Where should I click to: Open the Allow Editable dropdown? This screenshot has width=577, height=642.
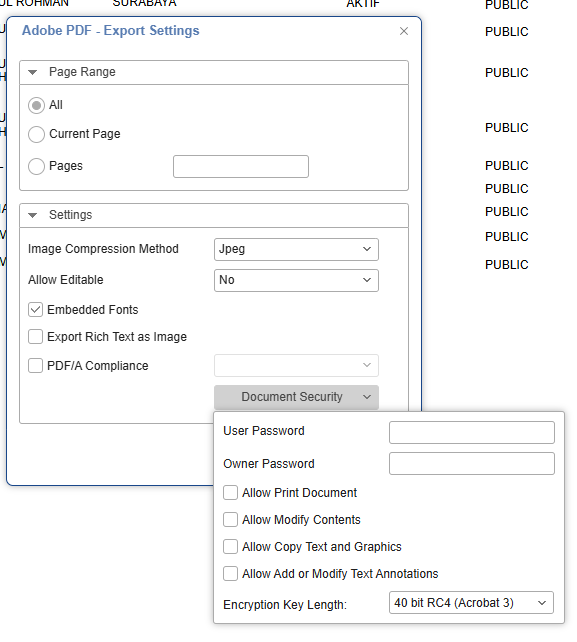(296, 280)
